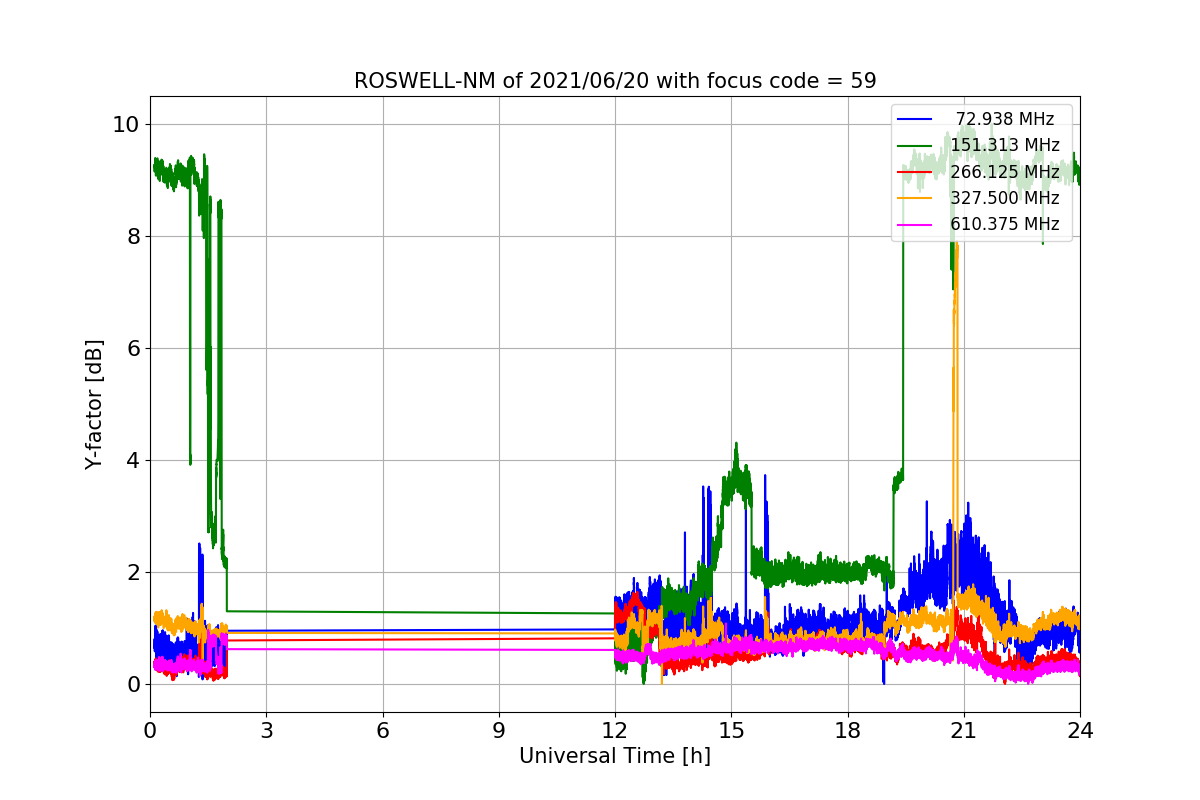Click the orange line sample in legend
The image size is (1200, 800).
(x=915, y=198)
